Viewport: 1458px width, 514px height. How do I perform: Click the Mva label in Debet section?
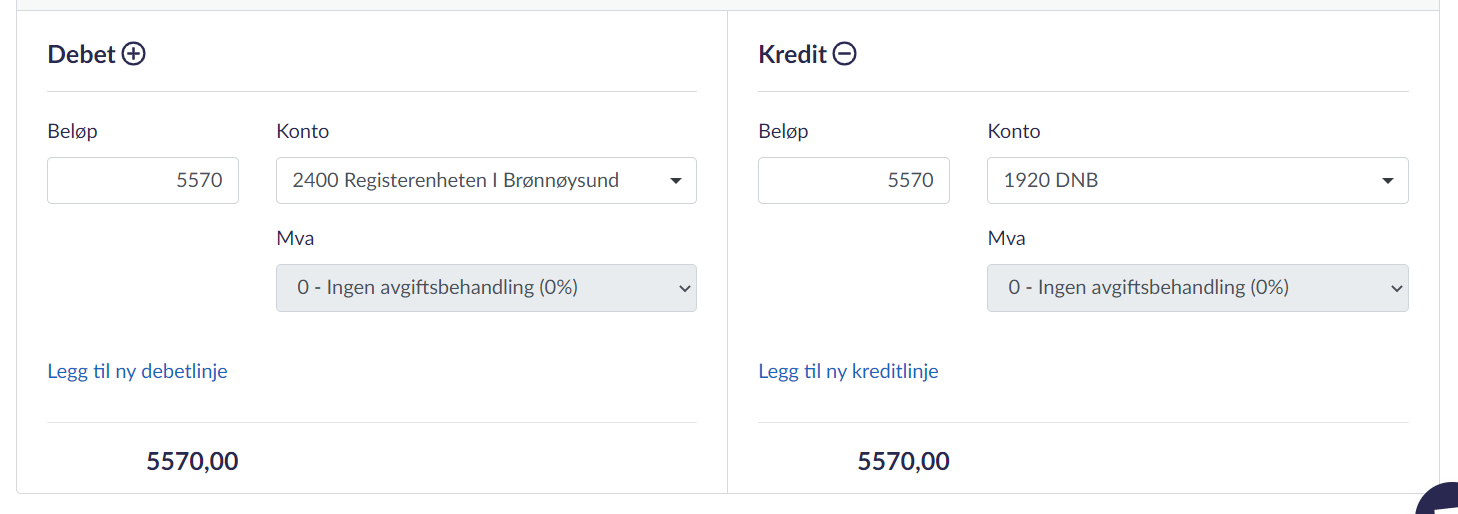pyautogui.click(x=295, y=238)
